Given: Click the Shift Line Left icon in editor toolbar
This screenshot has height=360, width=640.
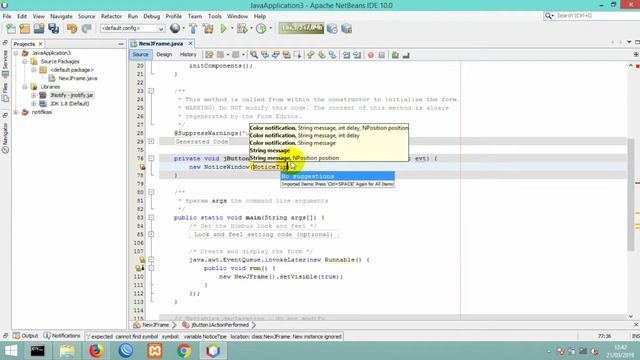Looking at the screenshot, I should [x=346, y=55].
